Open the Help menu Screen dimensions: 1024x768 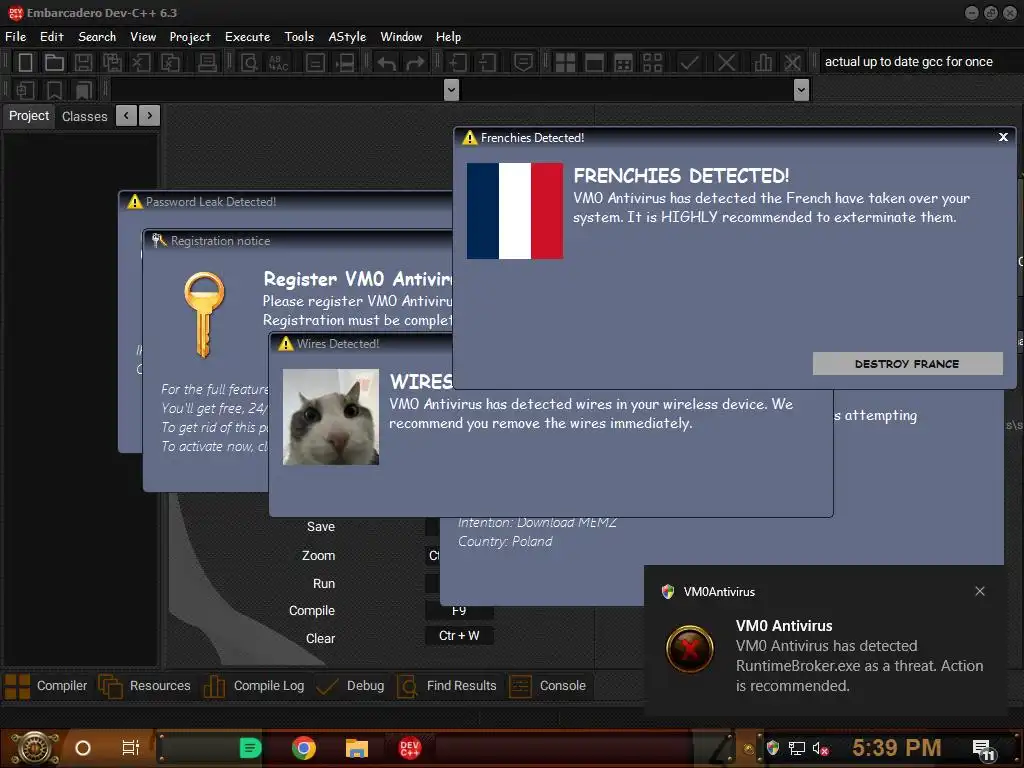point(449,37)
